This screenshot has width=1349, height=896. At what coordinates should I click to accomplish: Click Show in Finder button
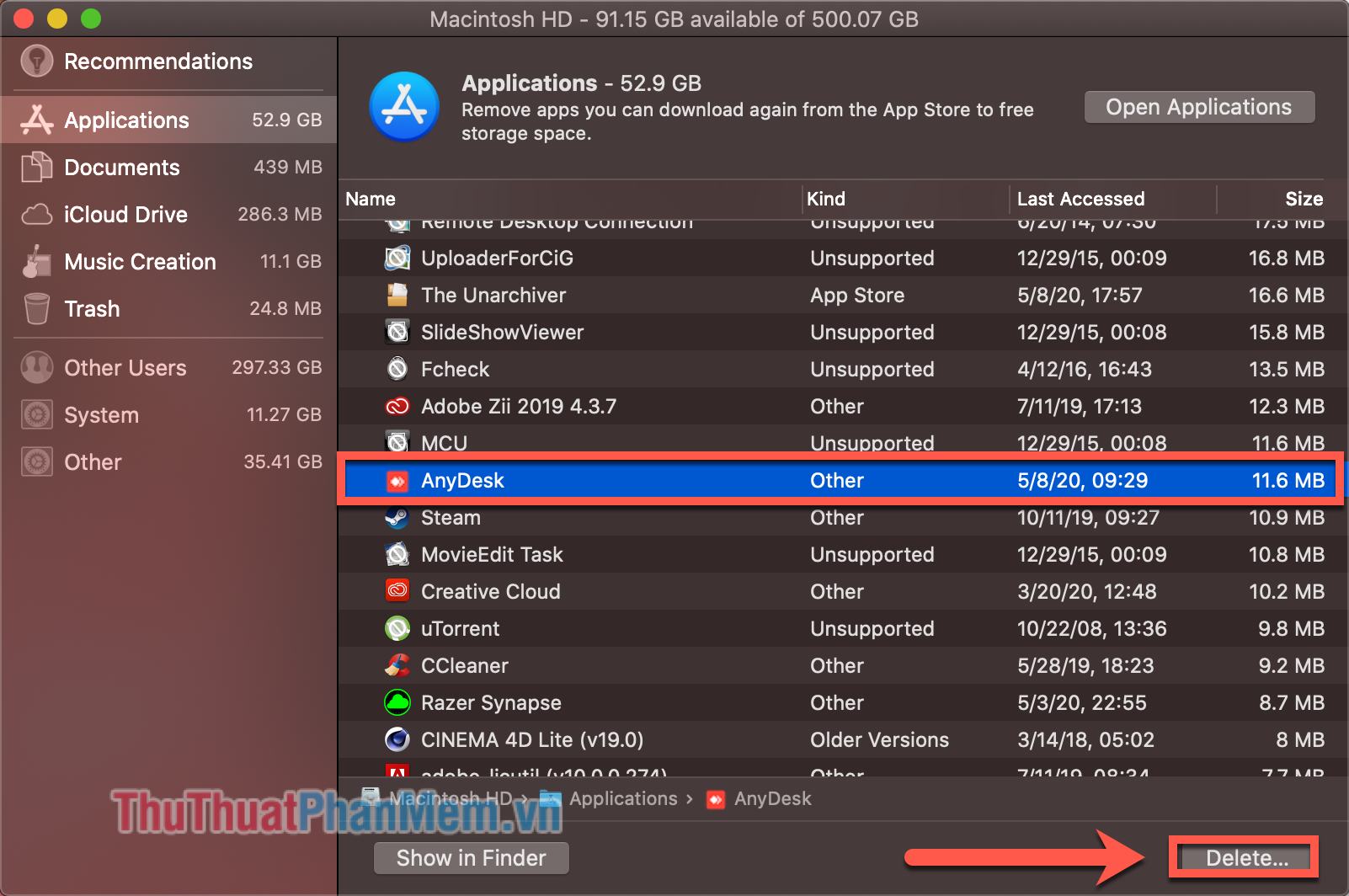point(472,858)
